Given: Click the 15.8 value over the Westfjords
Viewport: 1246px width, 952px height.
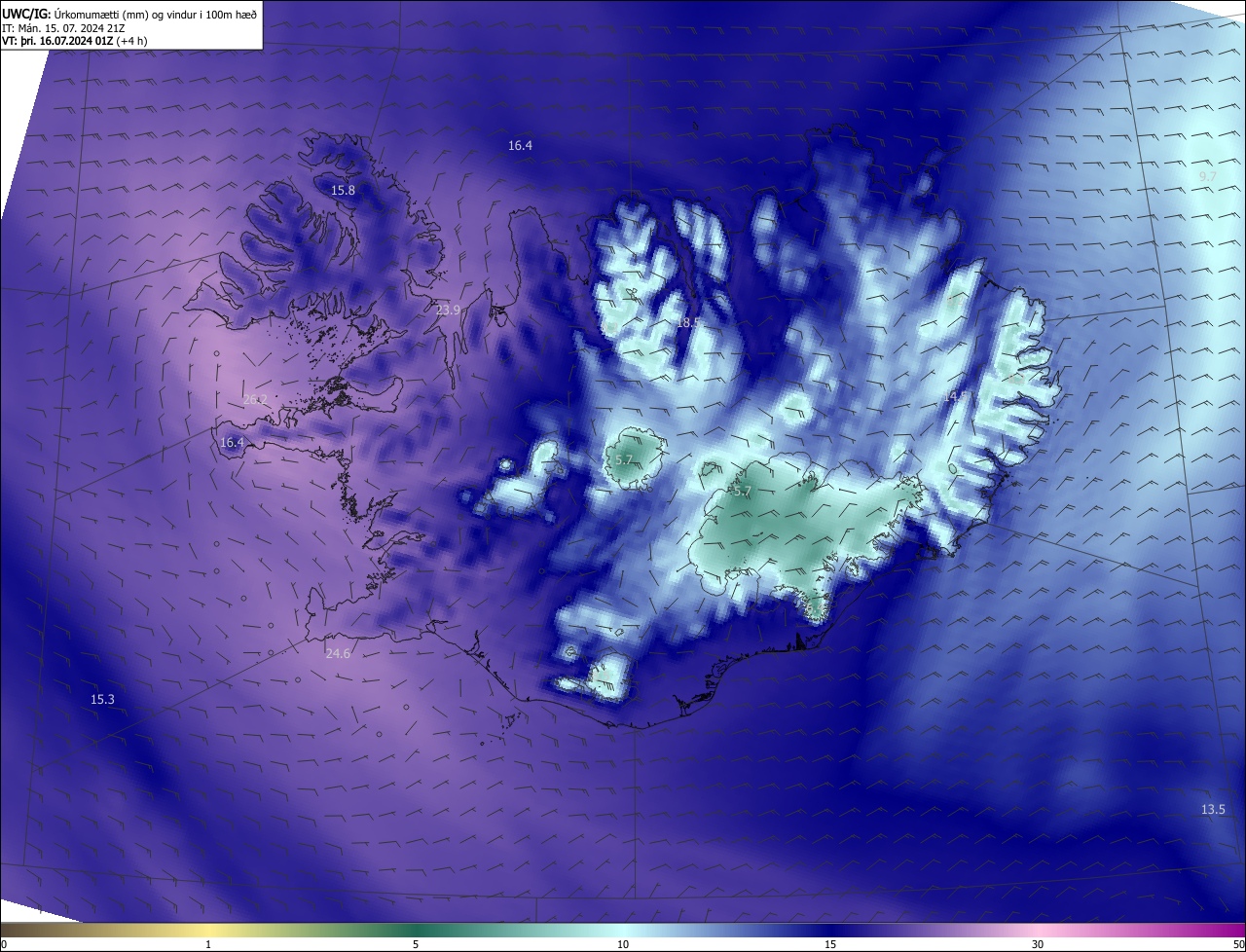Looking at the screenshot, I should coord(343,191).
